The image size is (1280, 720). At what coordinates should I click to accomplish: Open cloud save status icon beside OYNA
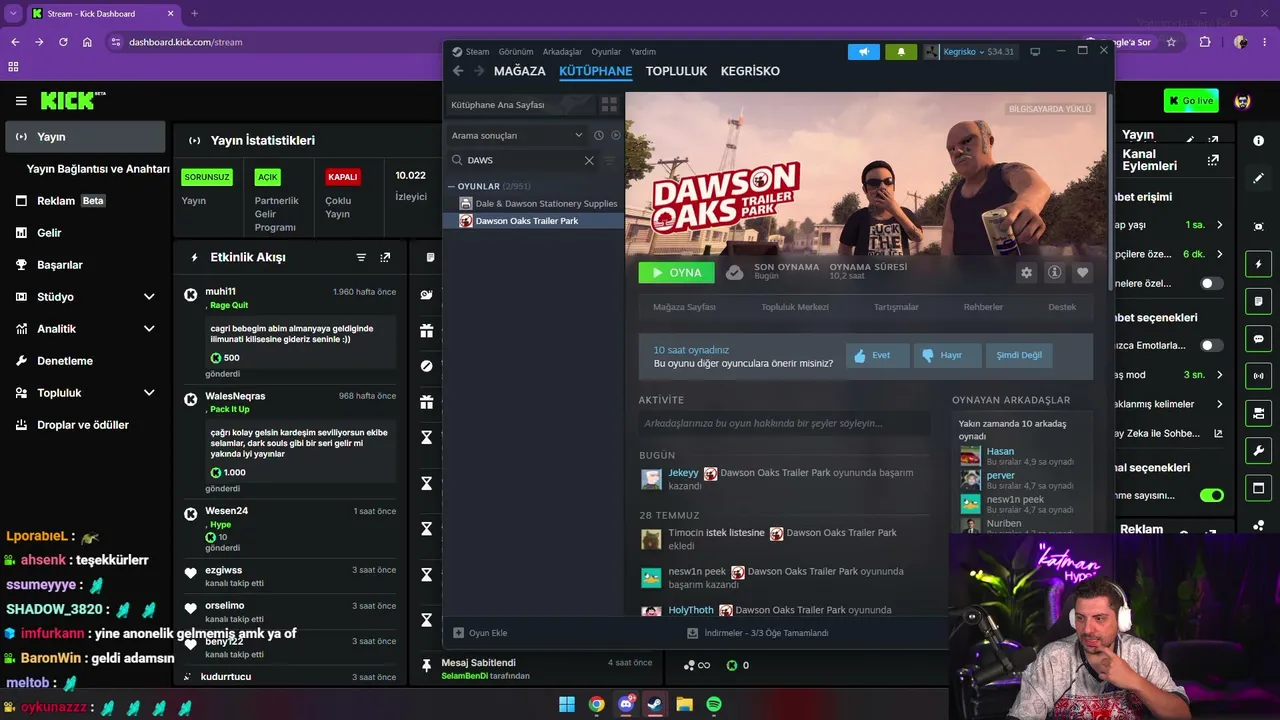click(735, 272)
